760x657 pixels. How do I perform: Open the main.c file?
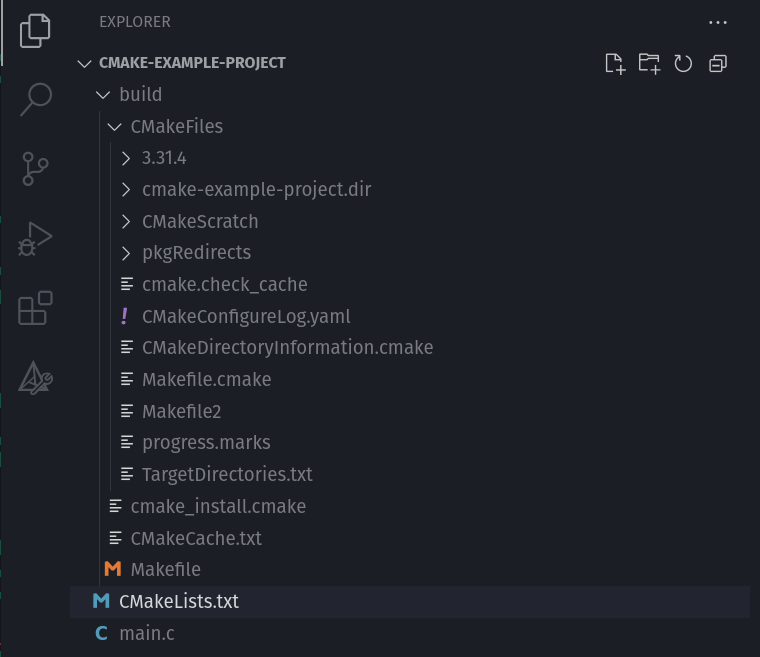tap(147, 633)
